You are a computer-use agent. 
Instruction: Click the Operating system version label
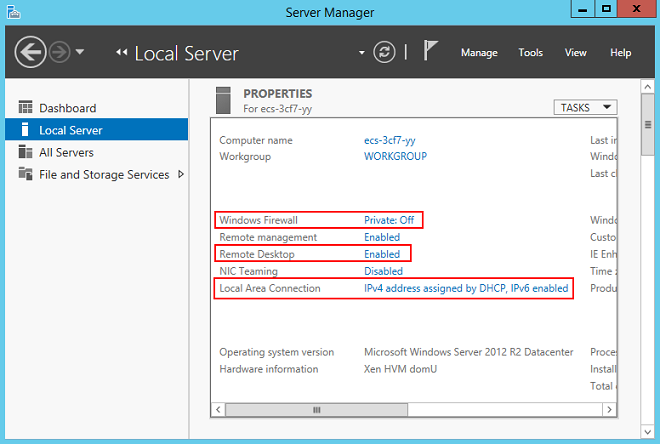coord(277,352)
